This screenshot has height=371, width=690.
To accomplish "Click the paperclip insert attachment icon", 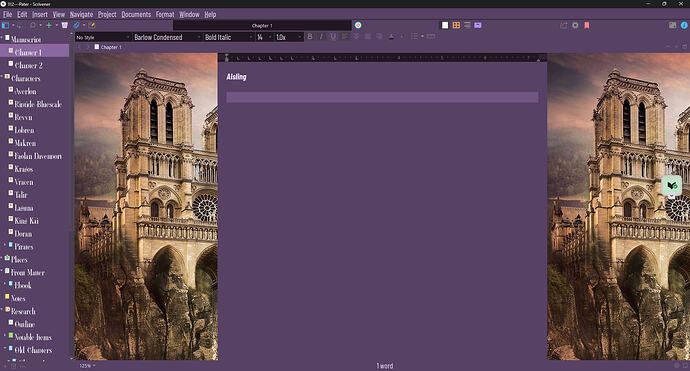I will [x=77, y=26].
